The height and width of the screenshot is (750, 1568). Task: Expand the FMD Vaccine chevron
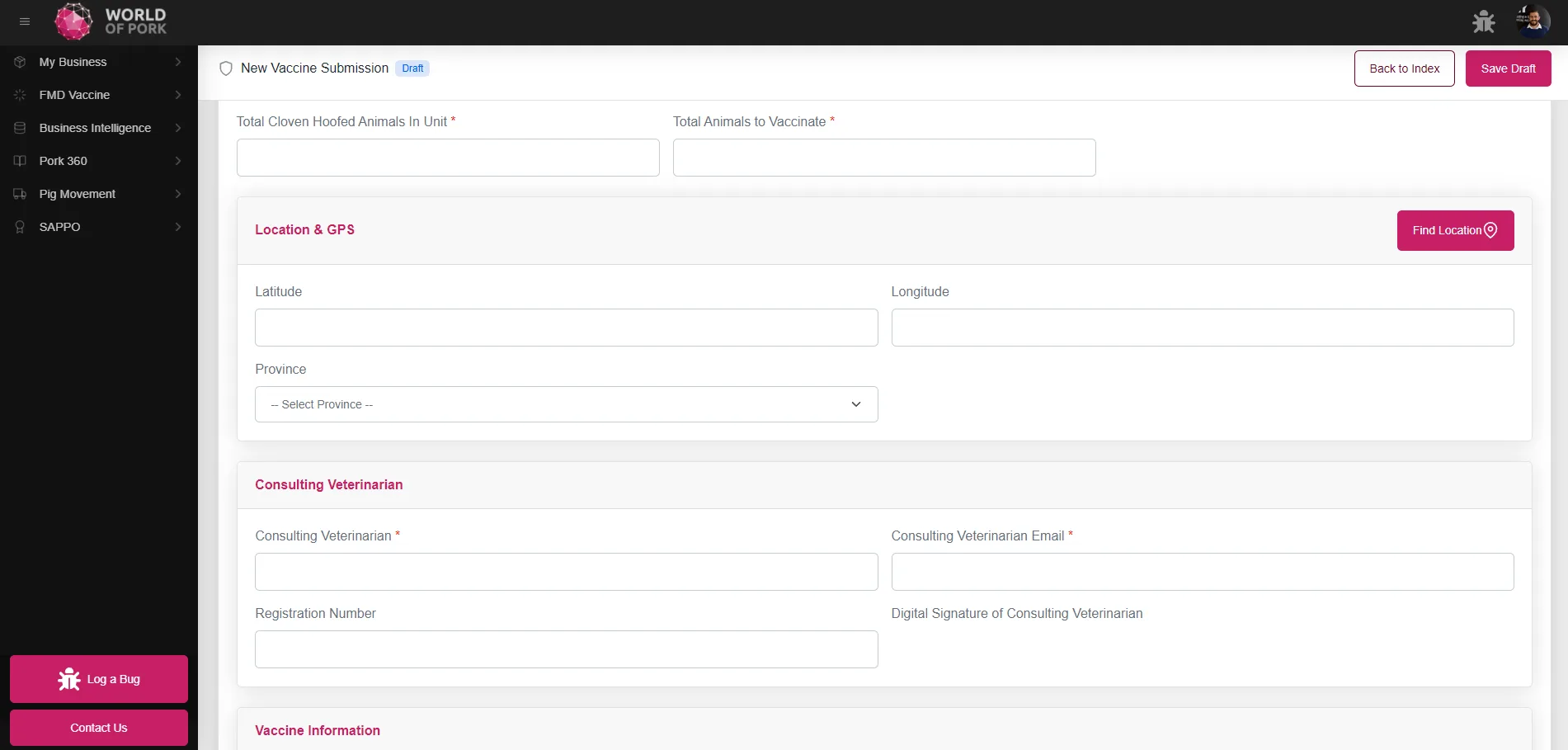tap(178, 95)
